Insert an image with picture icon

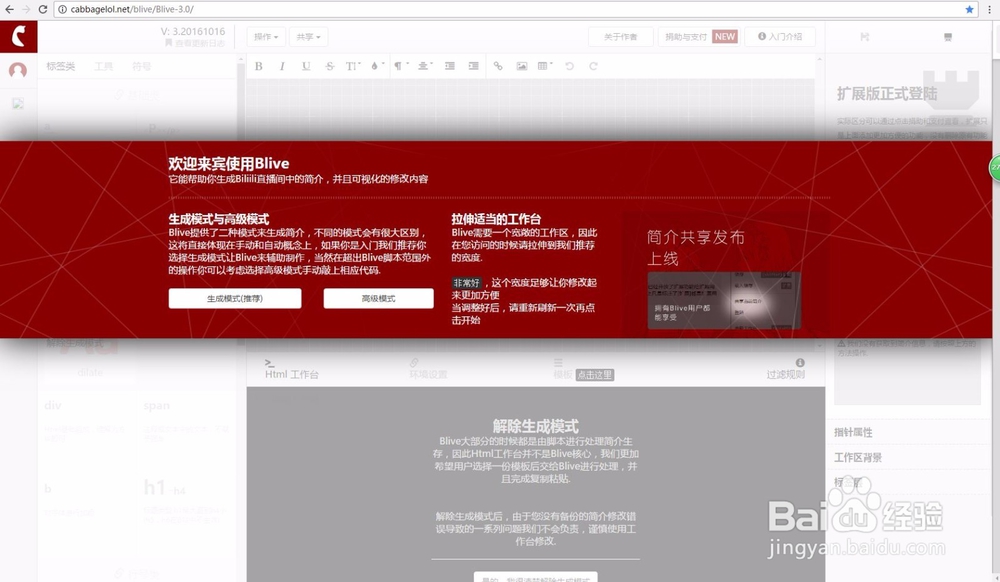click(x=522, y=66)
